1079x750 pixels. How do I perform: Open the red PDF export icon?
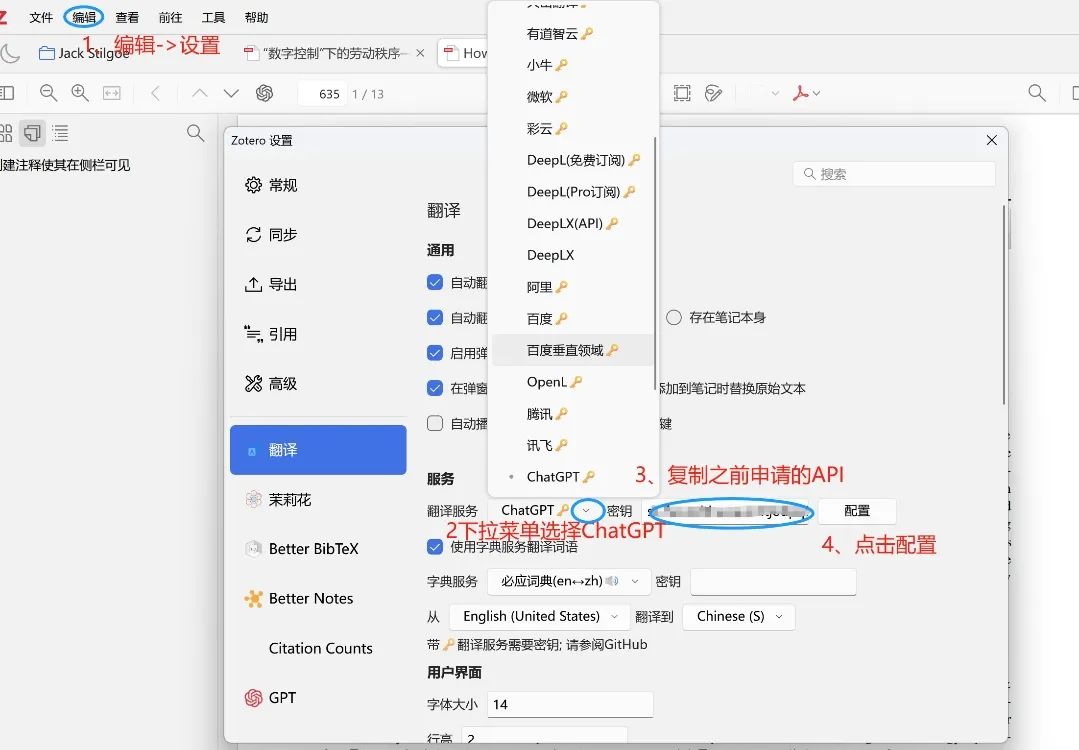click(x=800, y=93)
